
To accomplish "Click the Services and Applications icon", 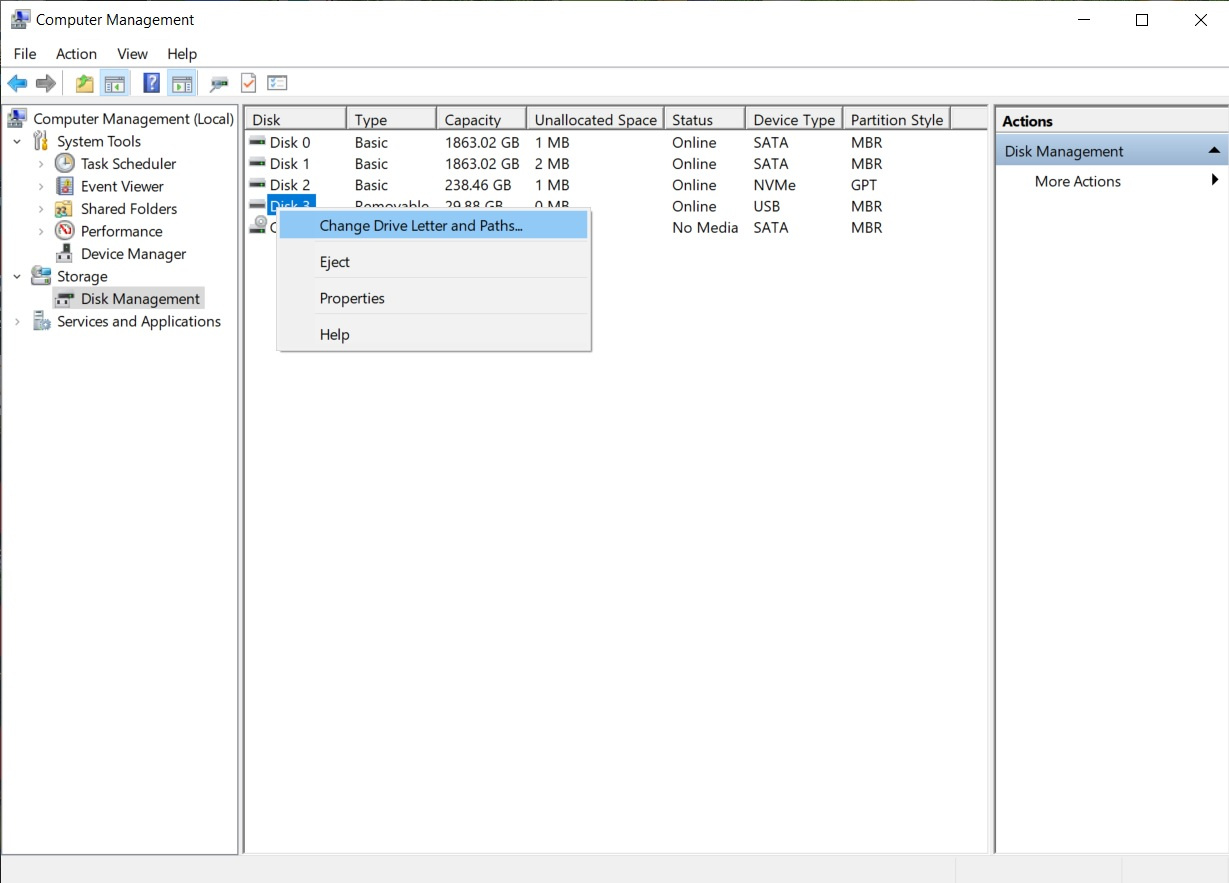I will [41, 321].
